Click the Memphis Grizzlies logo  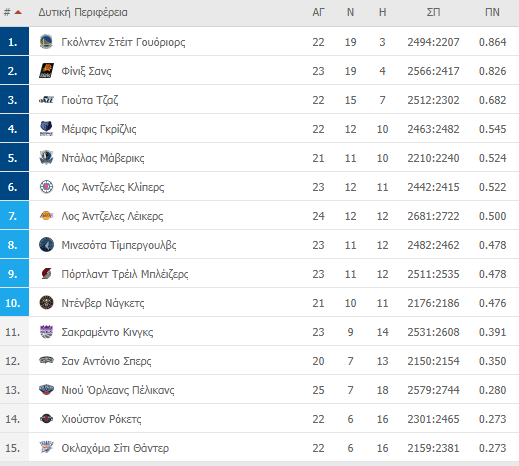[x=46, y=129]
